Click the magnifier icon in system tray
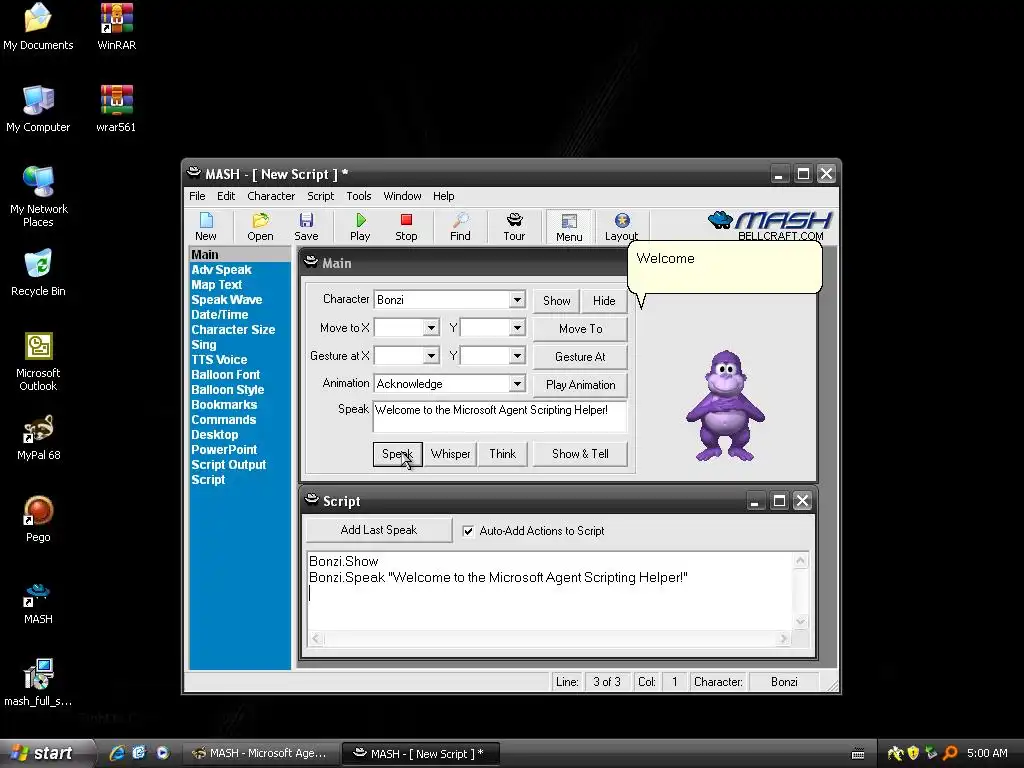The image size is (1024, 768). point(950,753)
